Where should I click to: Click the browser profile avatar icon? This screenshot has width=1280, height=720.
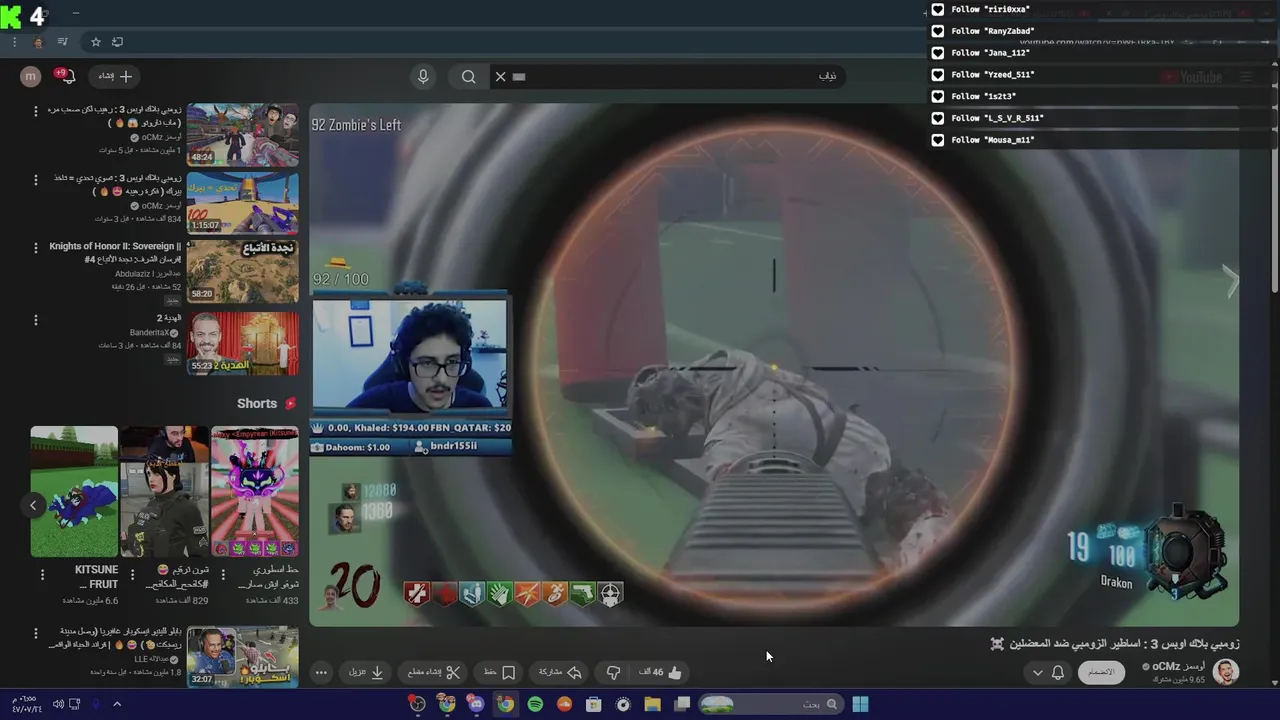pos(38,42)
